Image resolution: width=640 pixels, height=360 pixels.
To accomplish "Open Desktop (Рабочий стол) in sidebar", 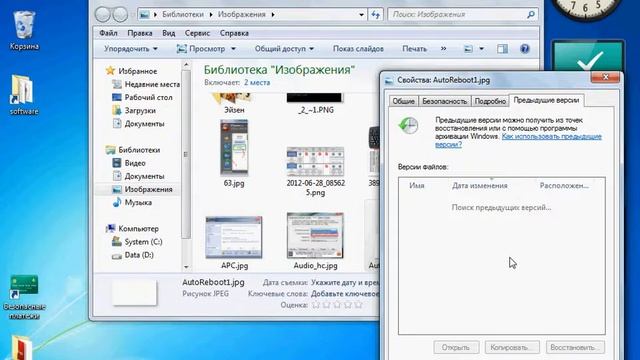I will pos(142,97).
